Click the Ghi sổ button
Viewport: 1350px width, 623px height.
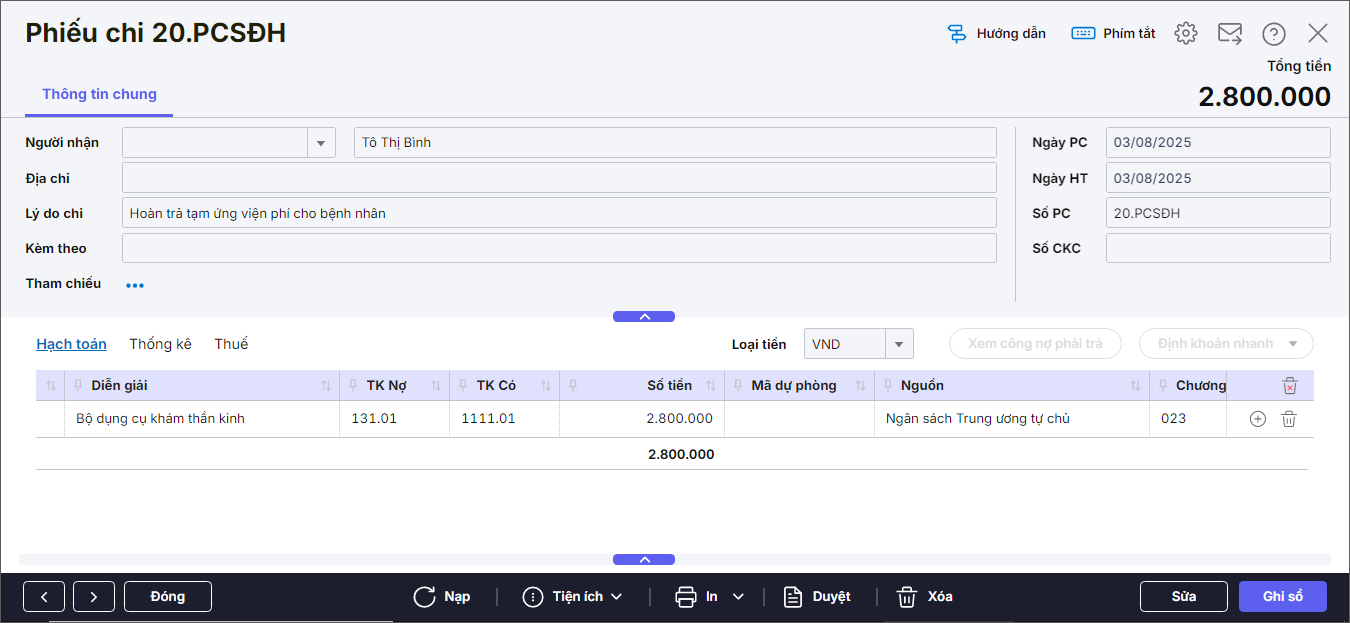click(x=1282, y=596)
